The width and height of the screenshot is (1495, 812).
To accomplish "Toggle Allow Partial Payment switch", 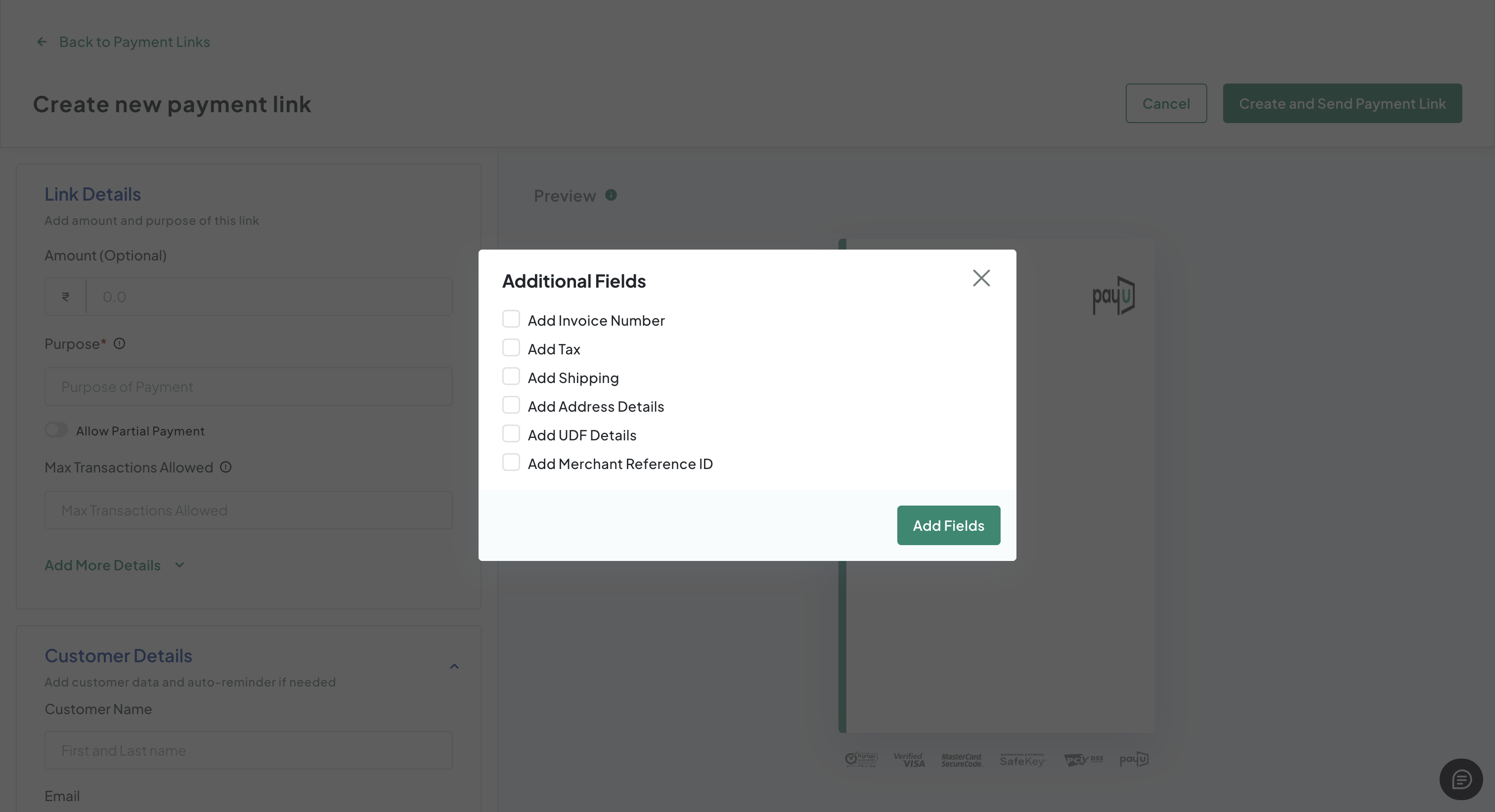I will 56,430.
